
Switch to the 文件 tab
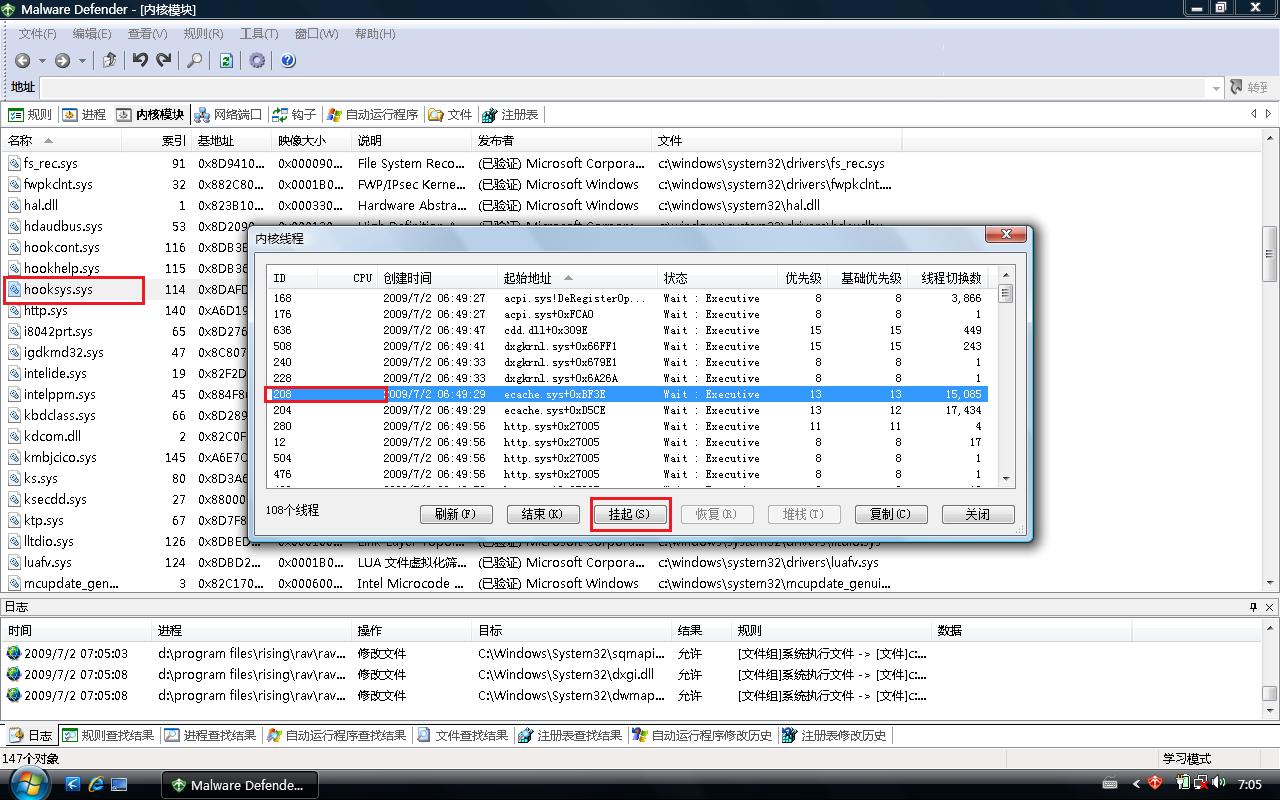coord(451,115)
